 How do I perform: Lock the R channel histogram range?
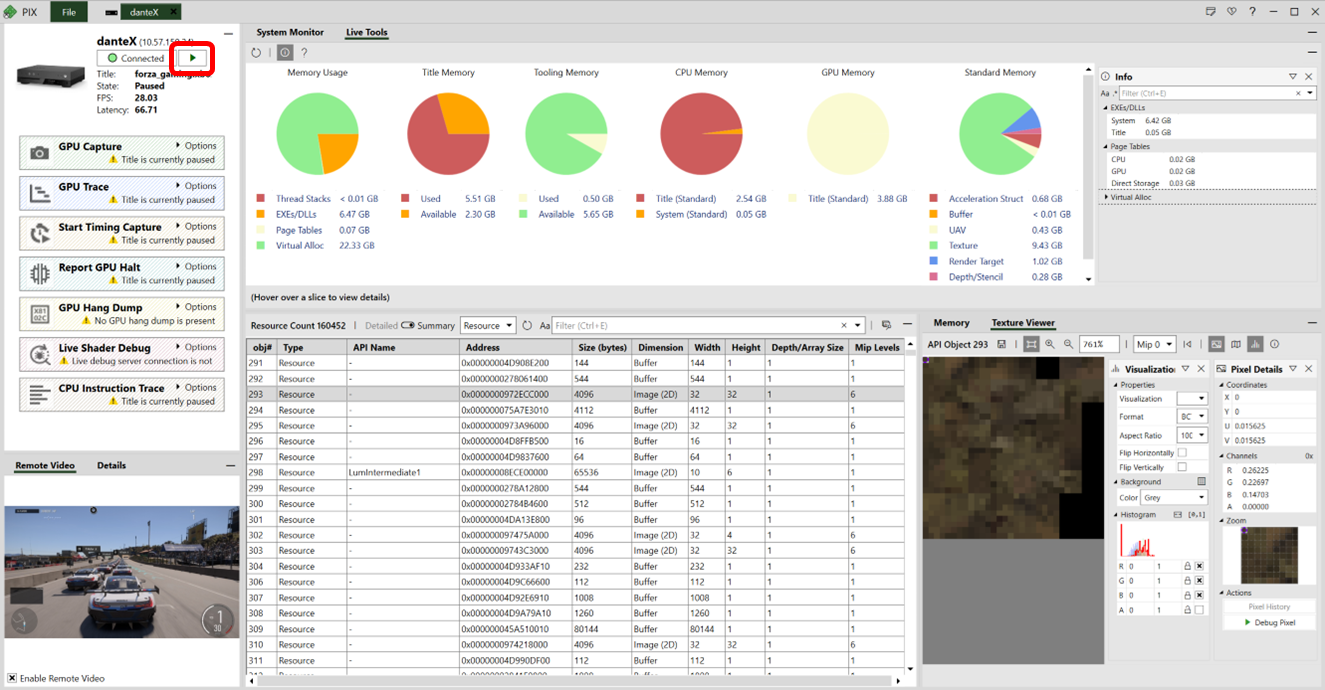(x=1187, y=566)
